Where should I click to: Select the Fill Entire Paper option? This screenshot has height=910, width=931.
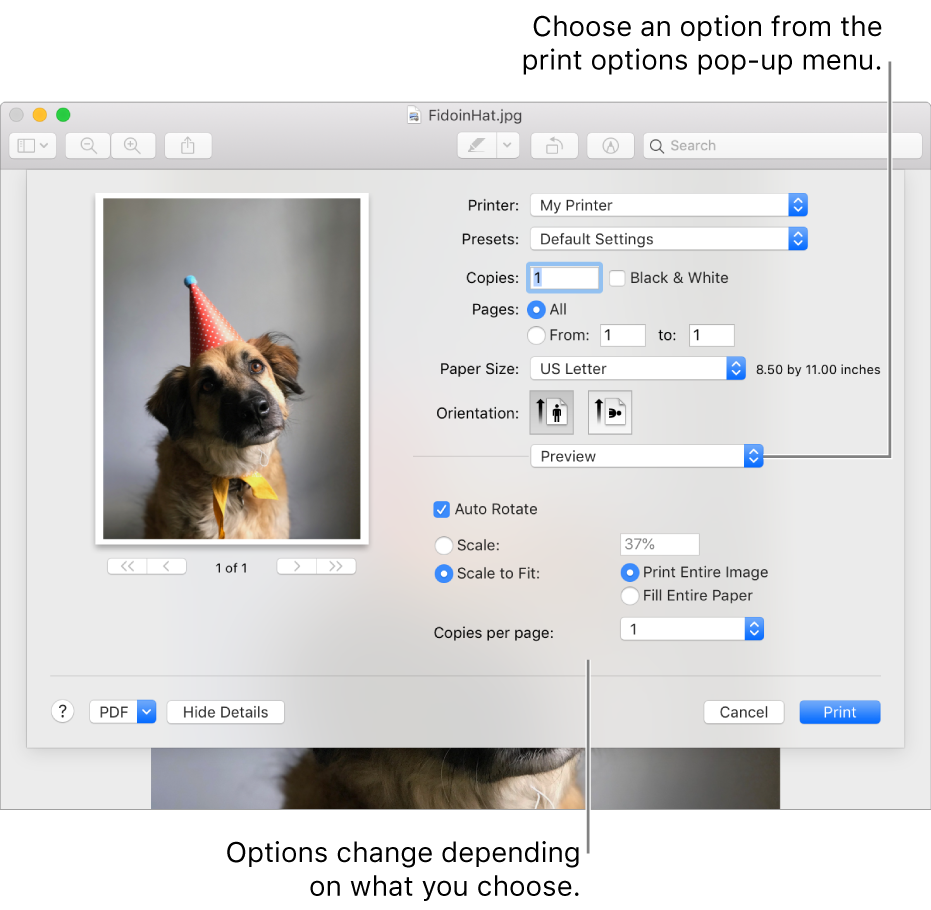(630, 595)
